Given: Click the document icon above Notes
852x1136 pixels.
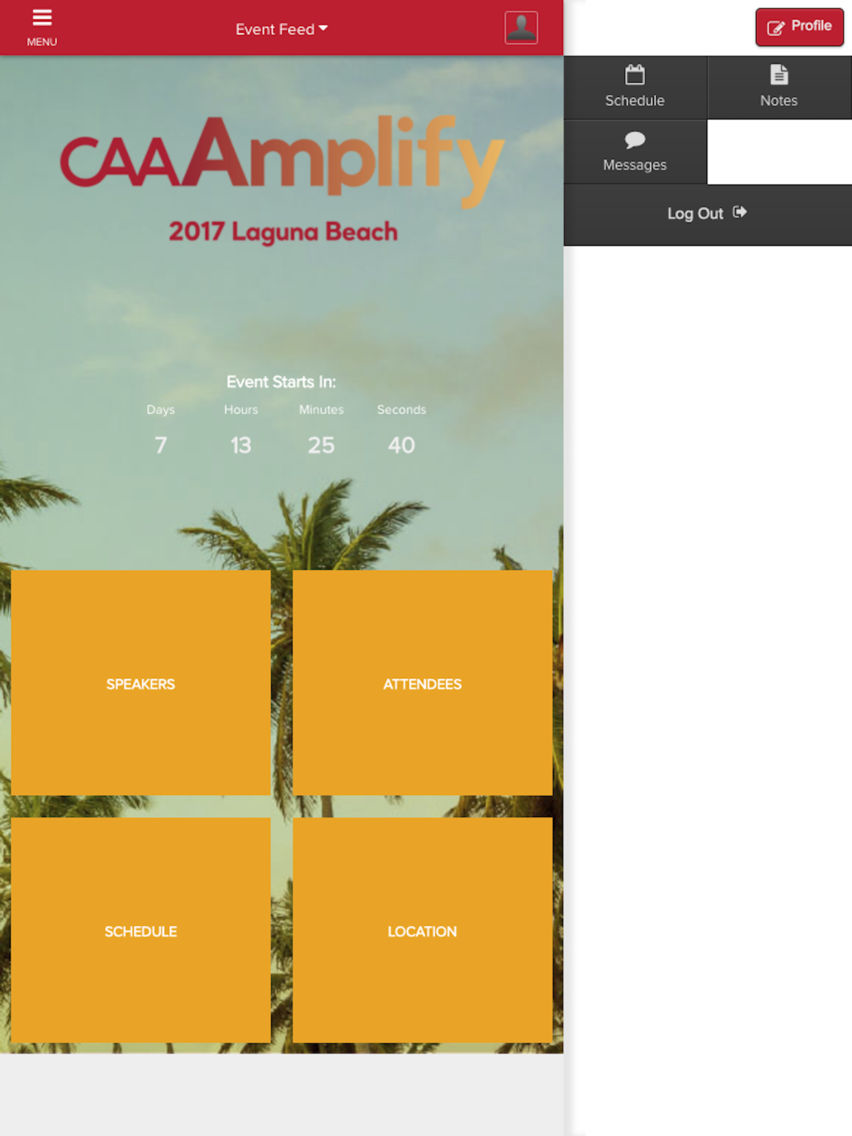Looking at the screenshot, I should click(779, 75).
